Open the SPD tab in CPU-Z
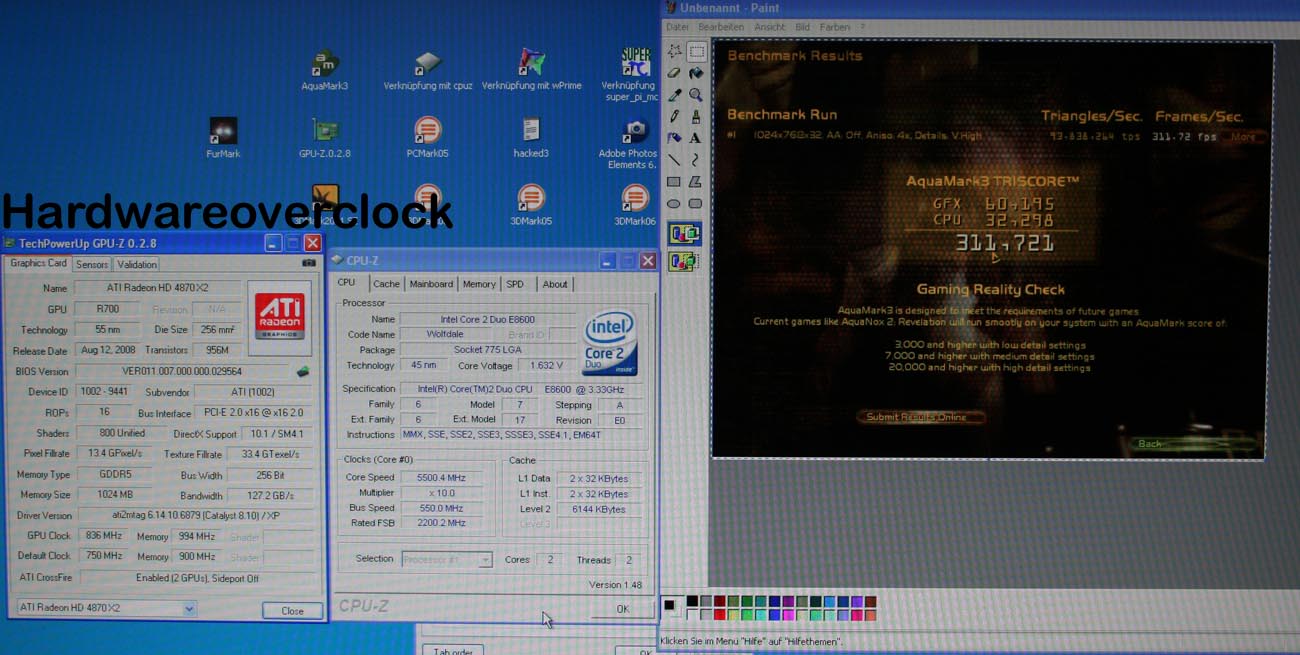1300x655 pixels. 515,284
